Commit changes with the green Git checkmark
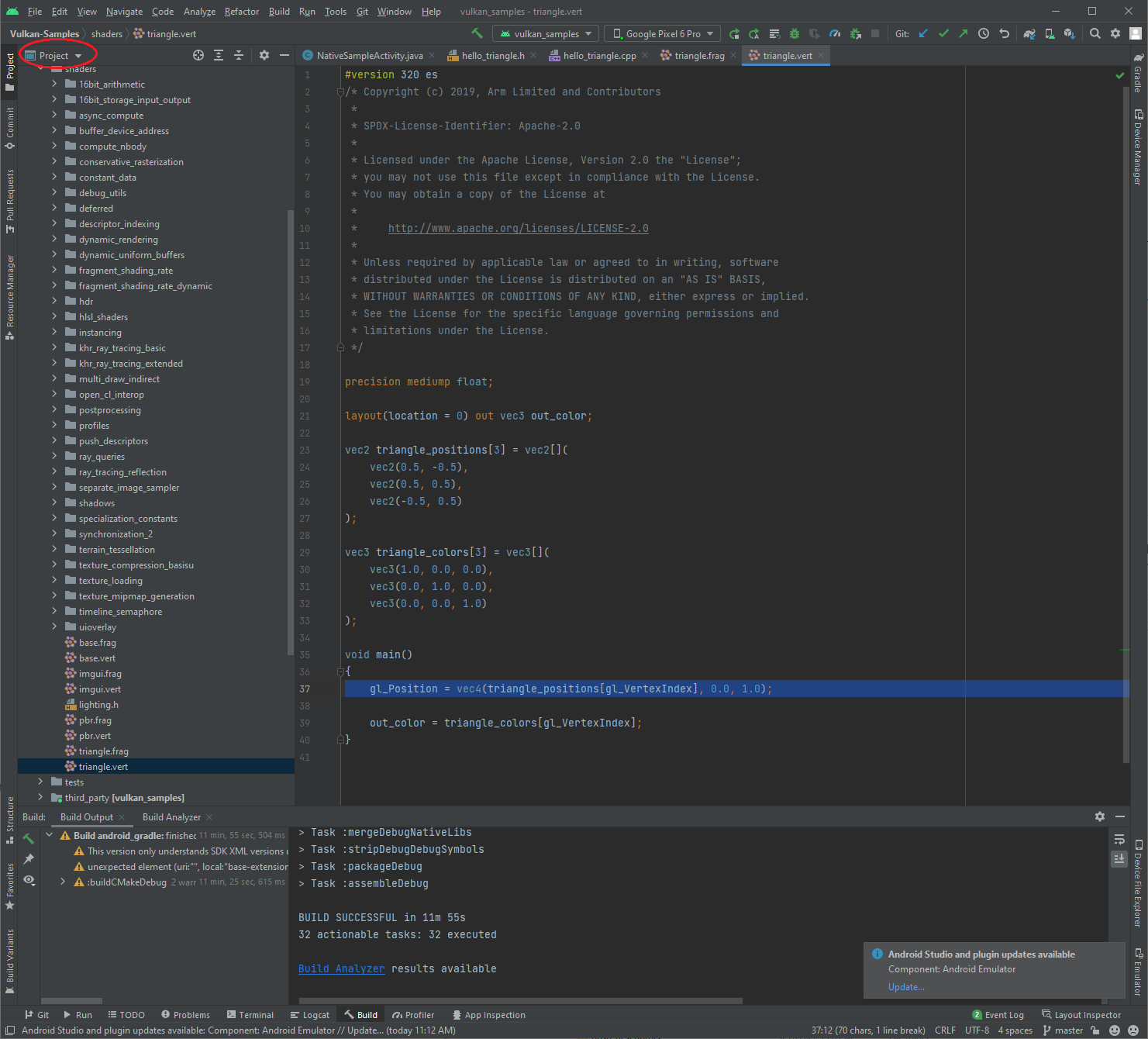The height and width of the screenshot is (1039, 1148). tap(943, 33)
